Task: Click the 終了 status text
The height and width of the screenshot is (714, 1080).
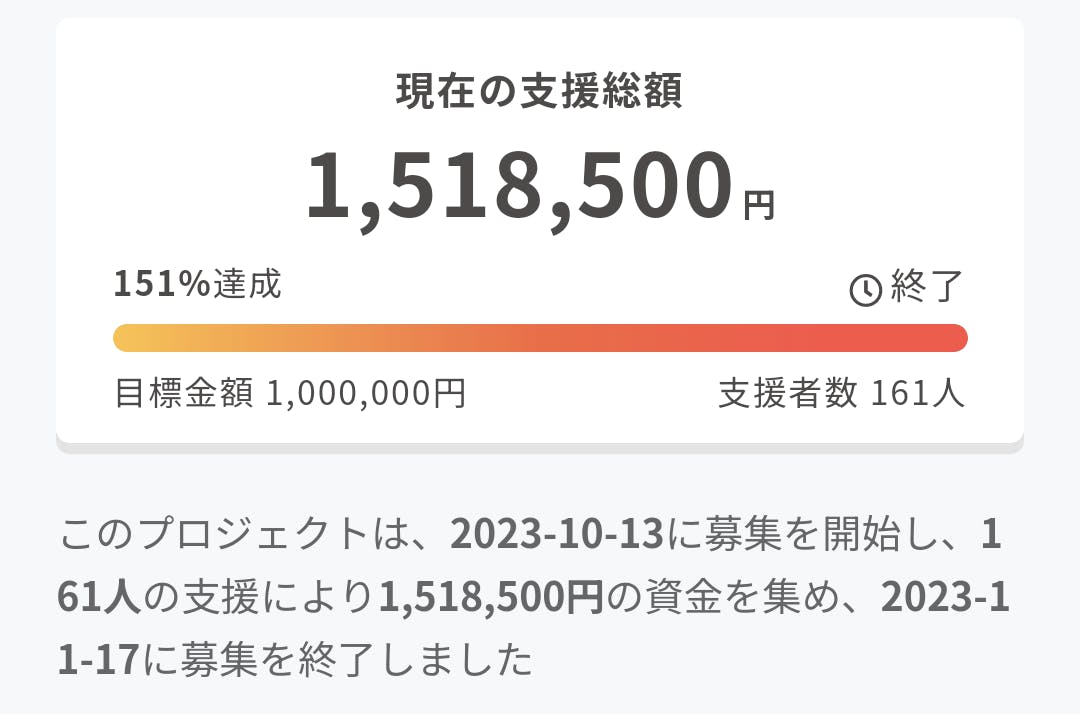Action: pyautogui.click(x=926, y=288)
